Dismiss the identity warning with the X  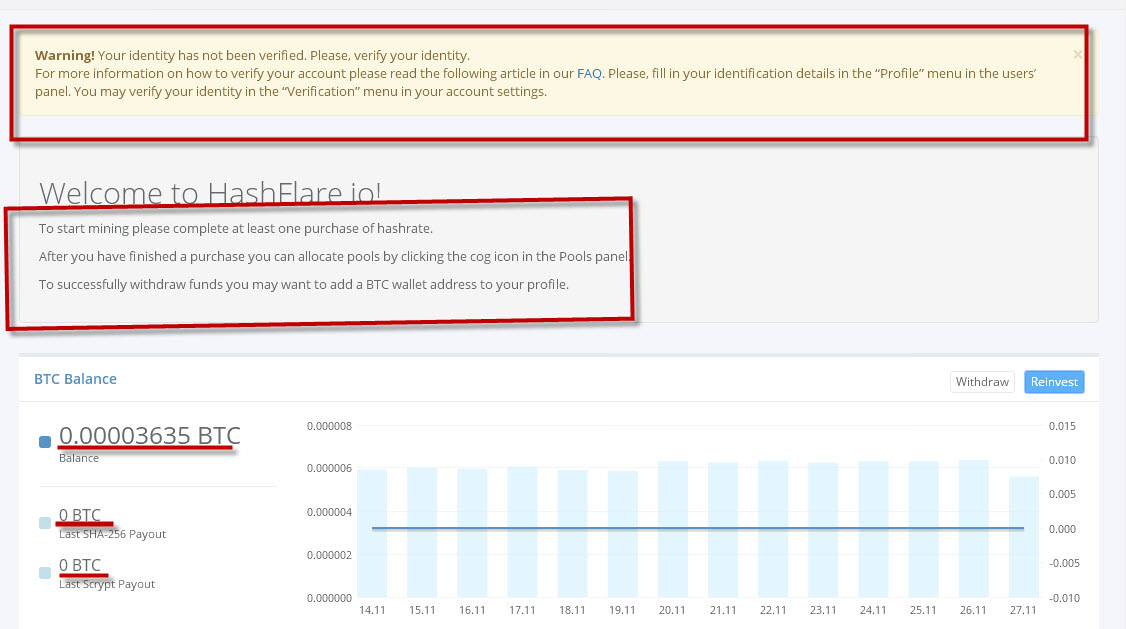[x=1077, y=55]
